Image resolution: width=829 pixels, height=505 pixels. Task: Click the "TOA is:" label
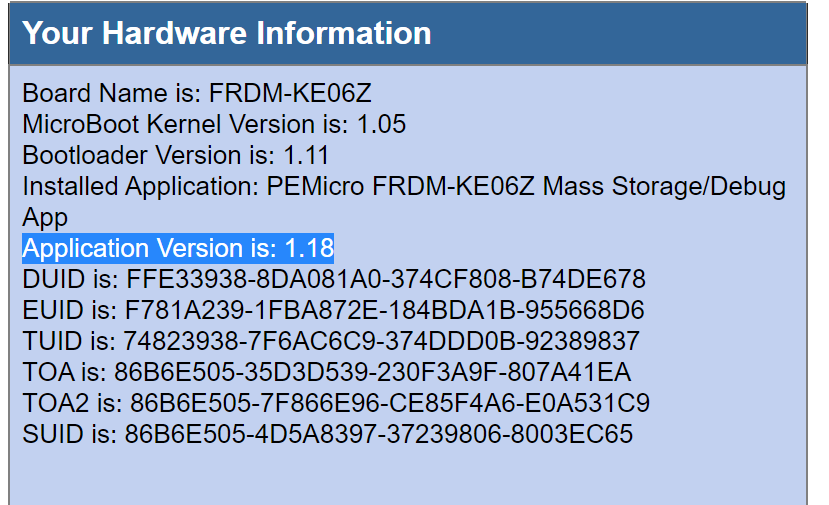coord(62,372)
